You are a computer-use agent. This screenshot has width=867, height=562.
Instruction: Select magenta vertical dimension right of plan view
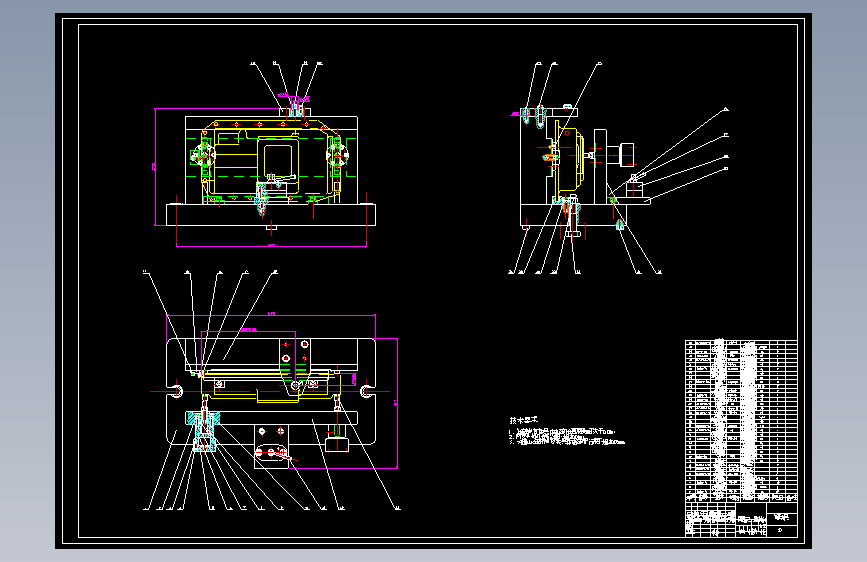tap(396, 403)
